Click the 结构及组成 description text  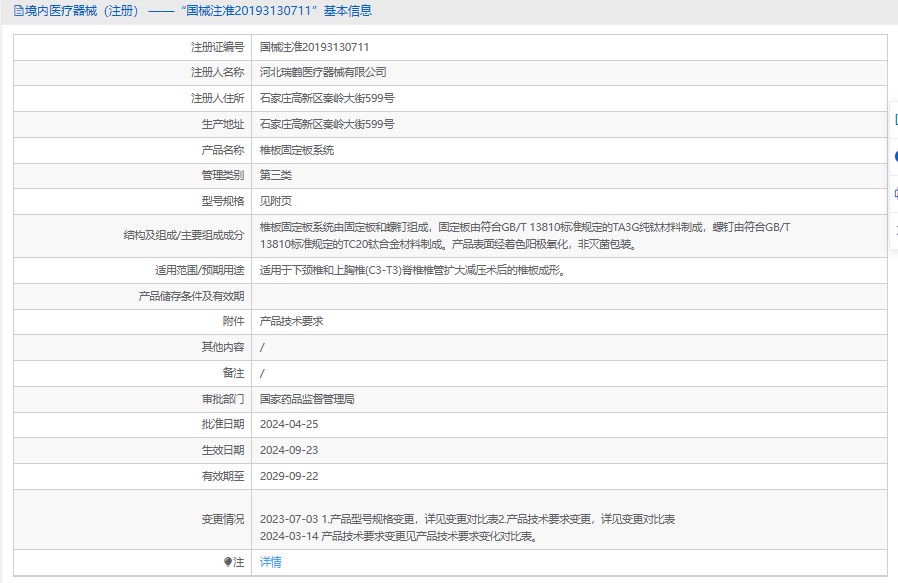click(525, 235)
